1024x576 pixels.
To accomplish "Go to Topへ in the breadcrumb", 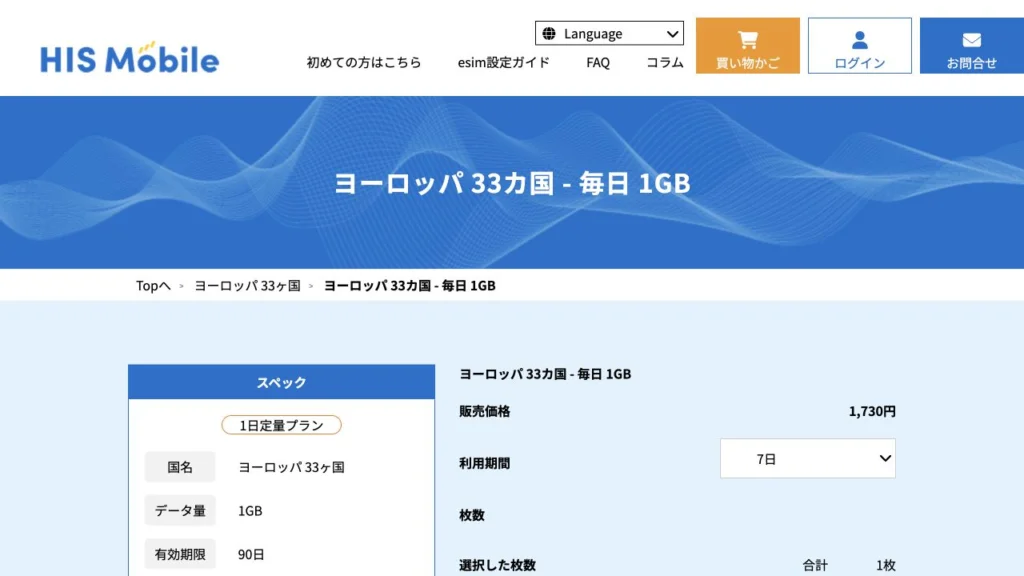I will [x=153, y=285].
